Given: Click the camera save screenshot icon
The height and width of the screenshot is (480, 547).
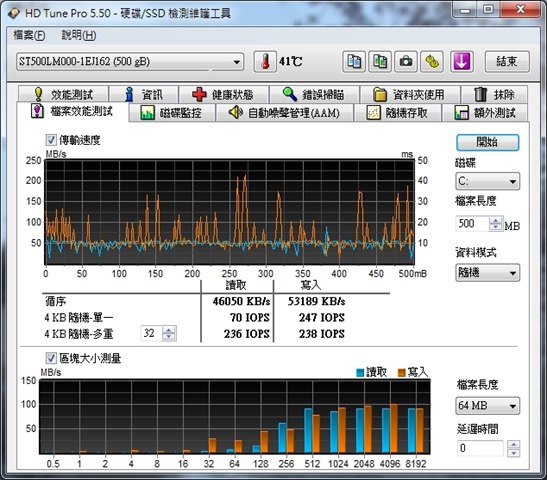Looking at the screenshot, I should coord(406,62).
